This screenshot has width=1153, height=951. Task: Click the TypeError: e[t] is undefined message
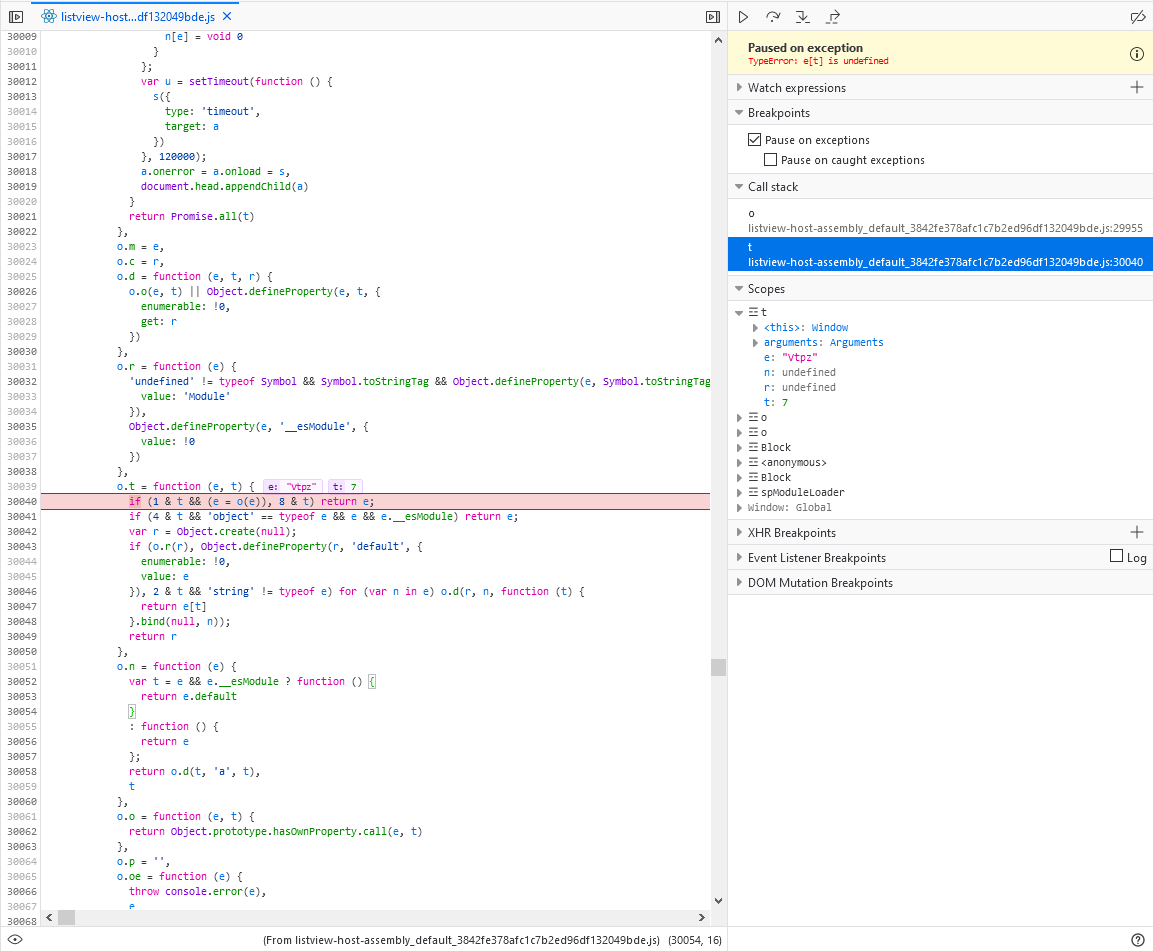coord(818,61)
